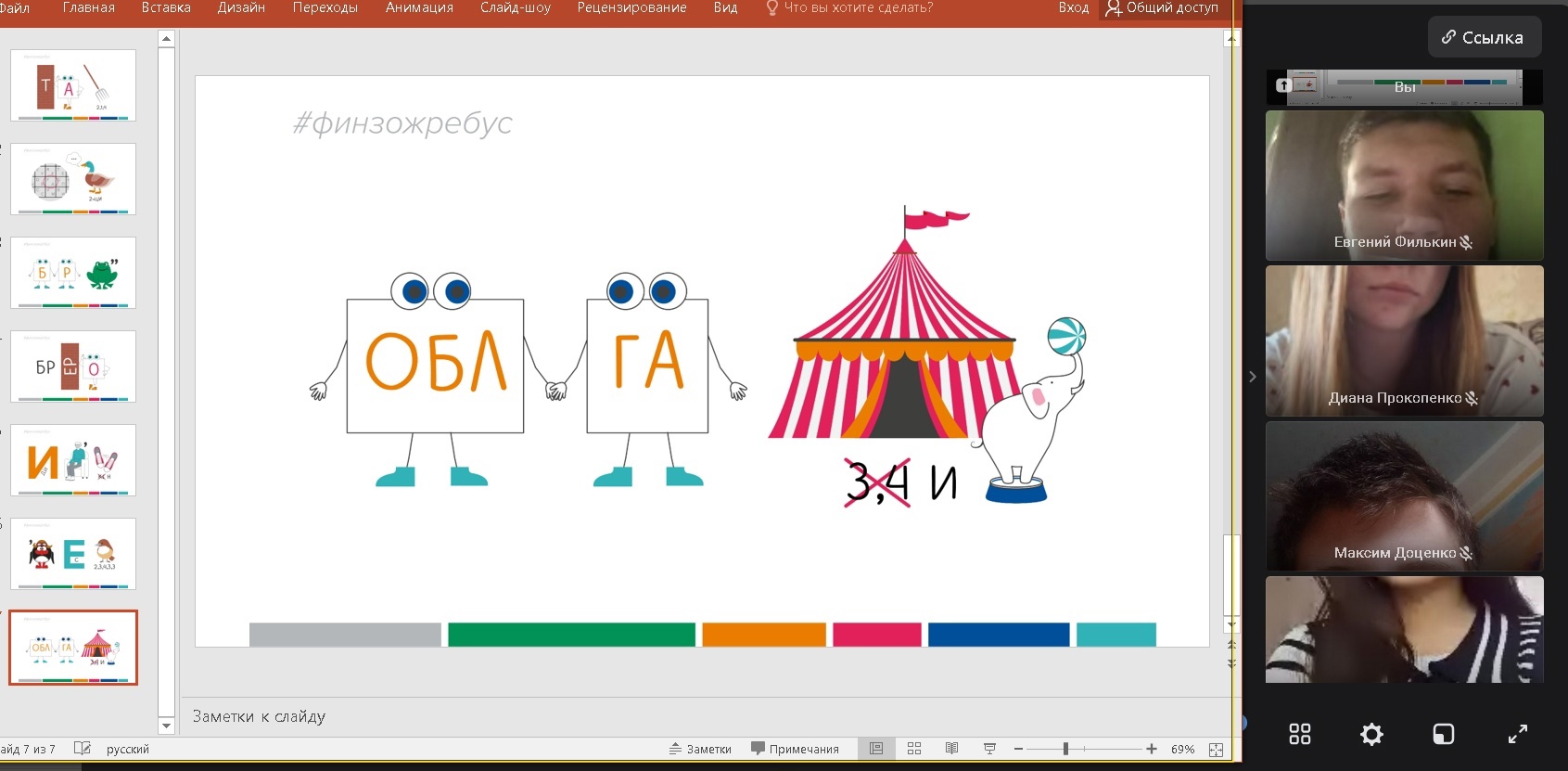This screenshot has height=771, width=1568.
Task: Switch to the Дизайн tab
Action: pos(241,7)
